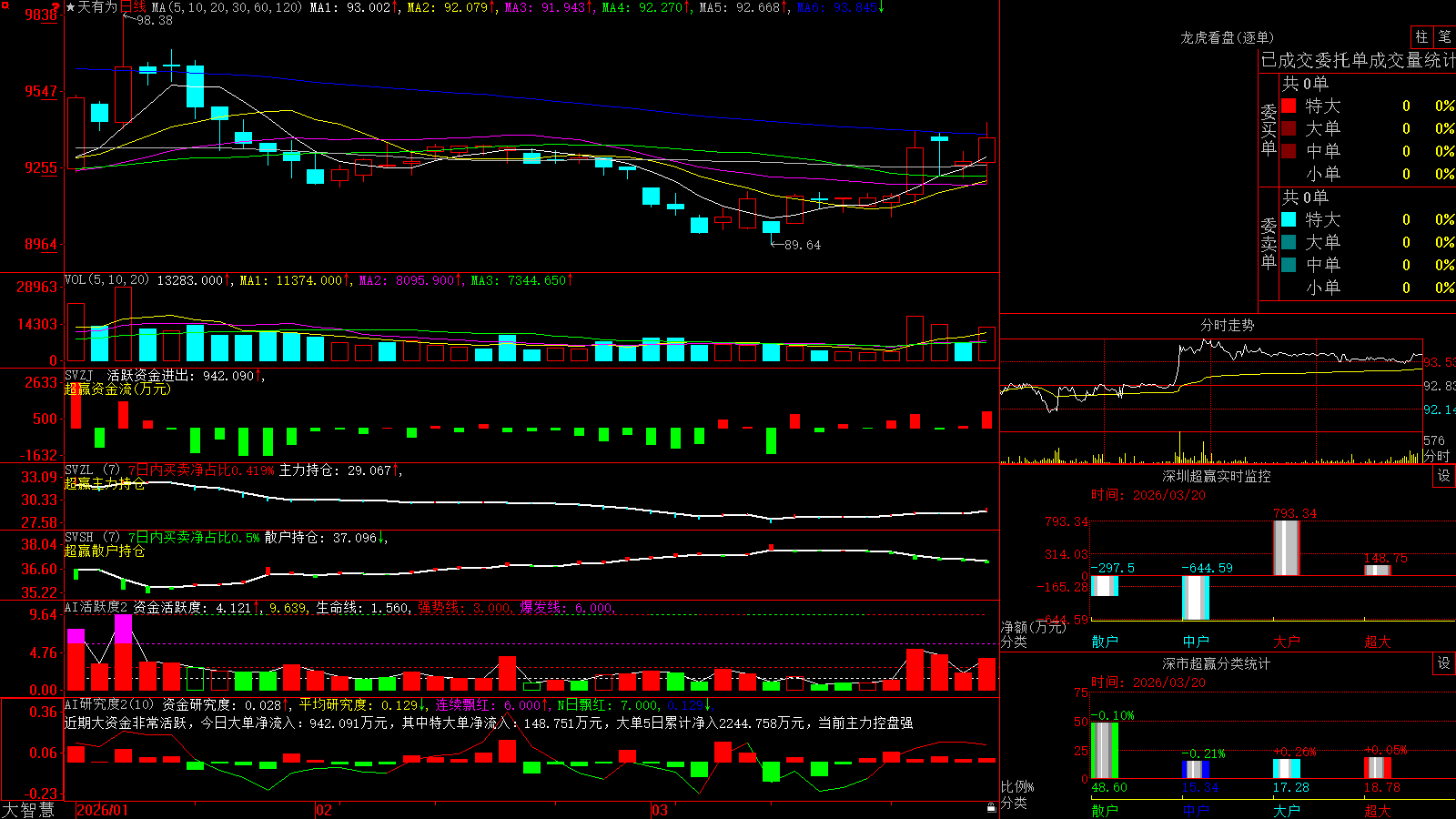The image size is (1456, 819).
Task: Select the 日线 period label
Action: click(133, 7)
